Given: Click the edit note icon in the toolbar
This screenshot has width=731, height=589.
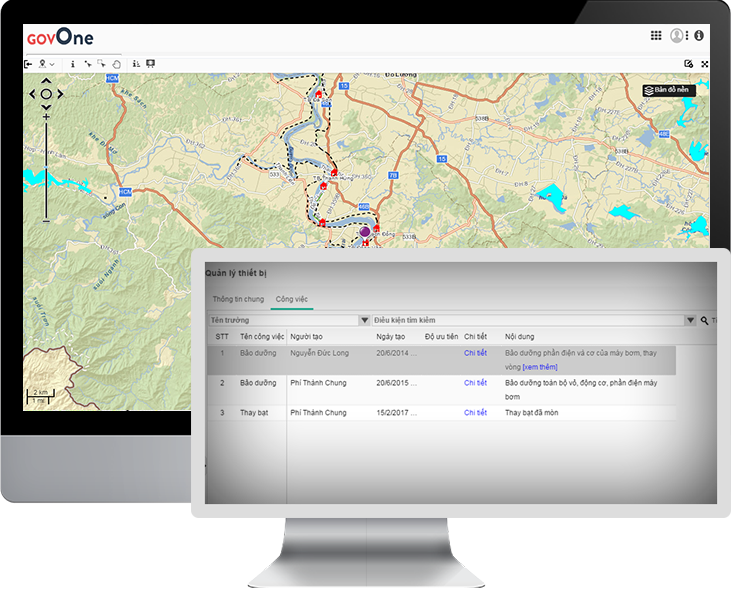Looking at the screenshot, I should pos(688,64).
